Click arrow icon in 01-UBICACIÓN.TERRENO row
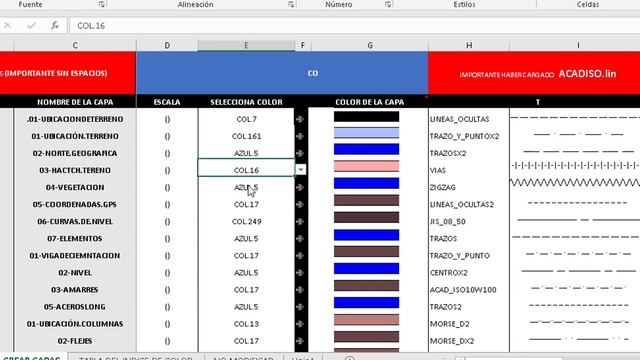Screen dimensions: 640x360 click(300, 136)
